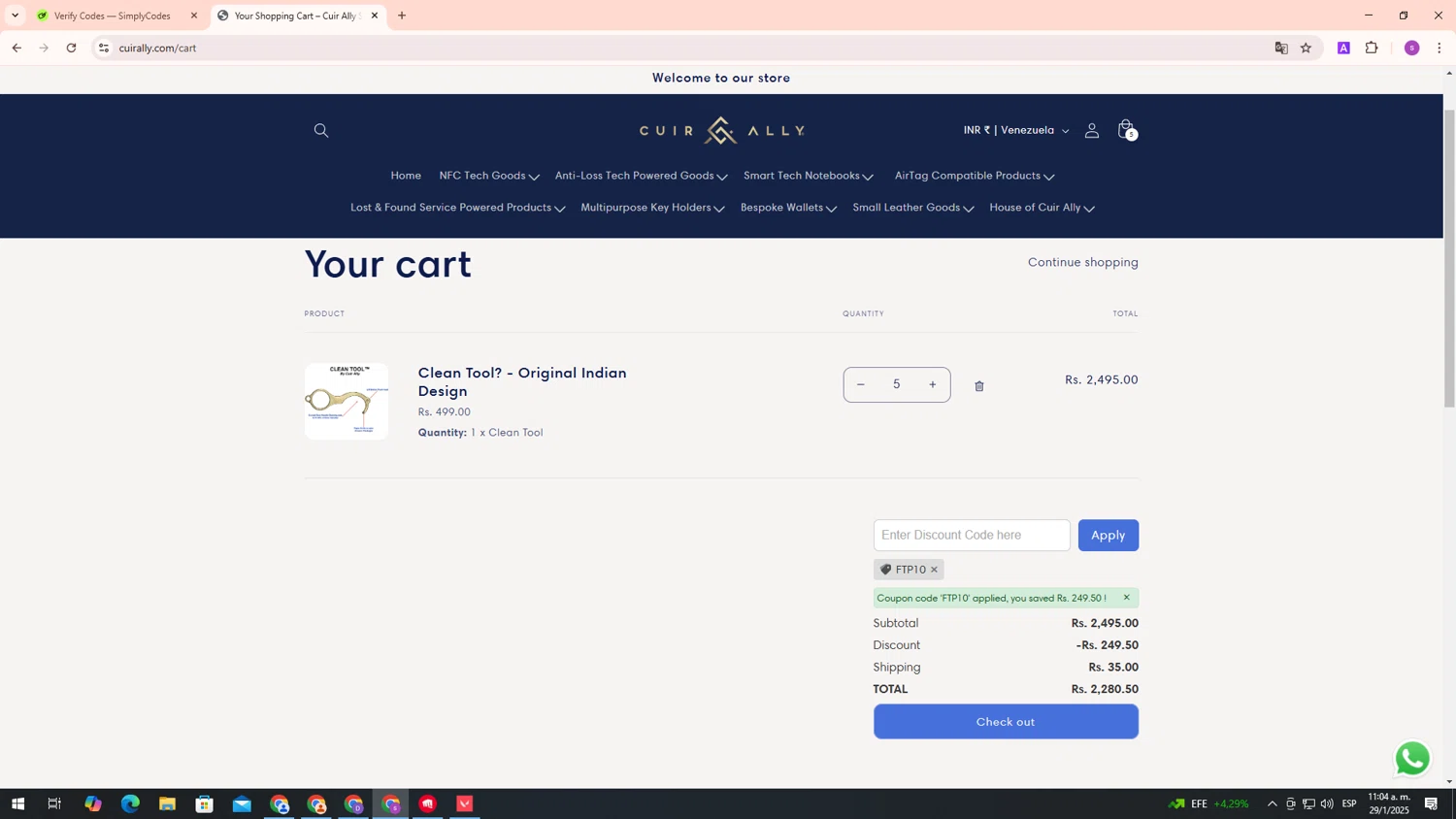This screenshot has height=819, width=1456.
Task: Open the account login person icon
Action: (1092, 130)
